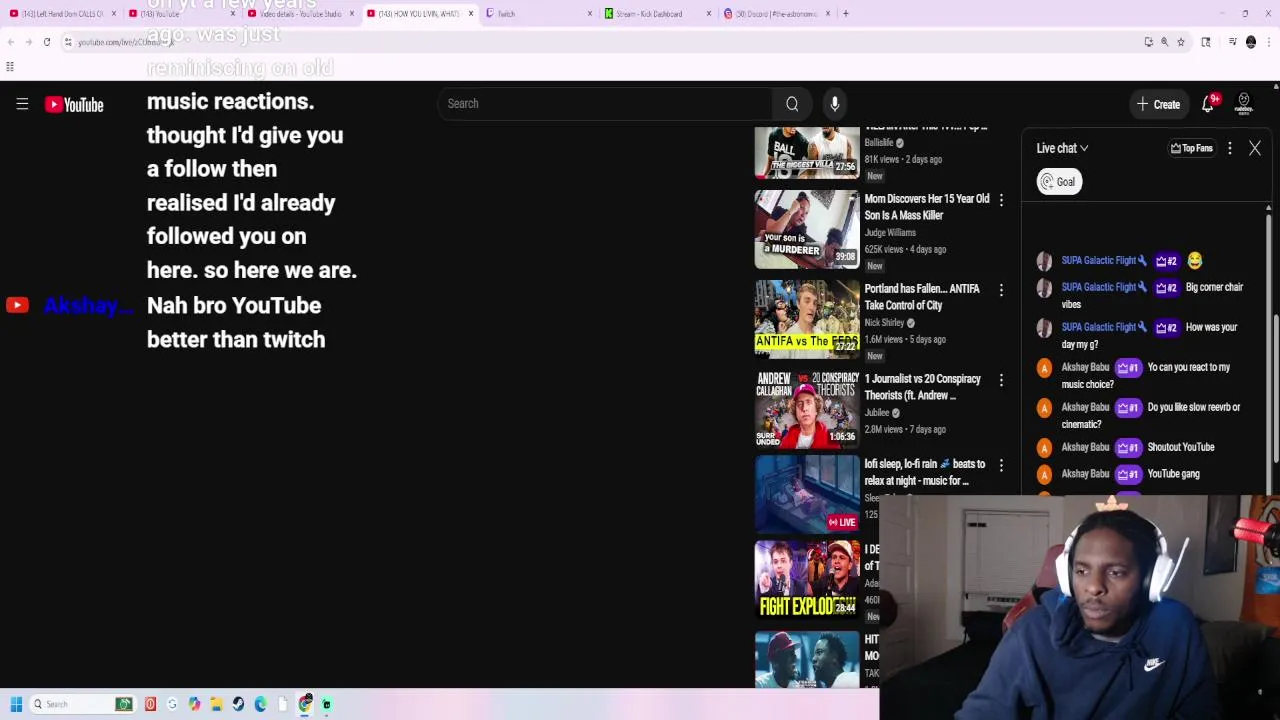Open Copilot from the taskbar
This screenshot has width=1280, height=720.
(x=194, y=704)
